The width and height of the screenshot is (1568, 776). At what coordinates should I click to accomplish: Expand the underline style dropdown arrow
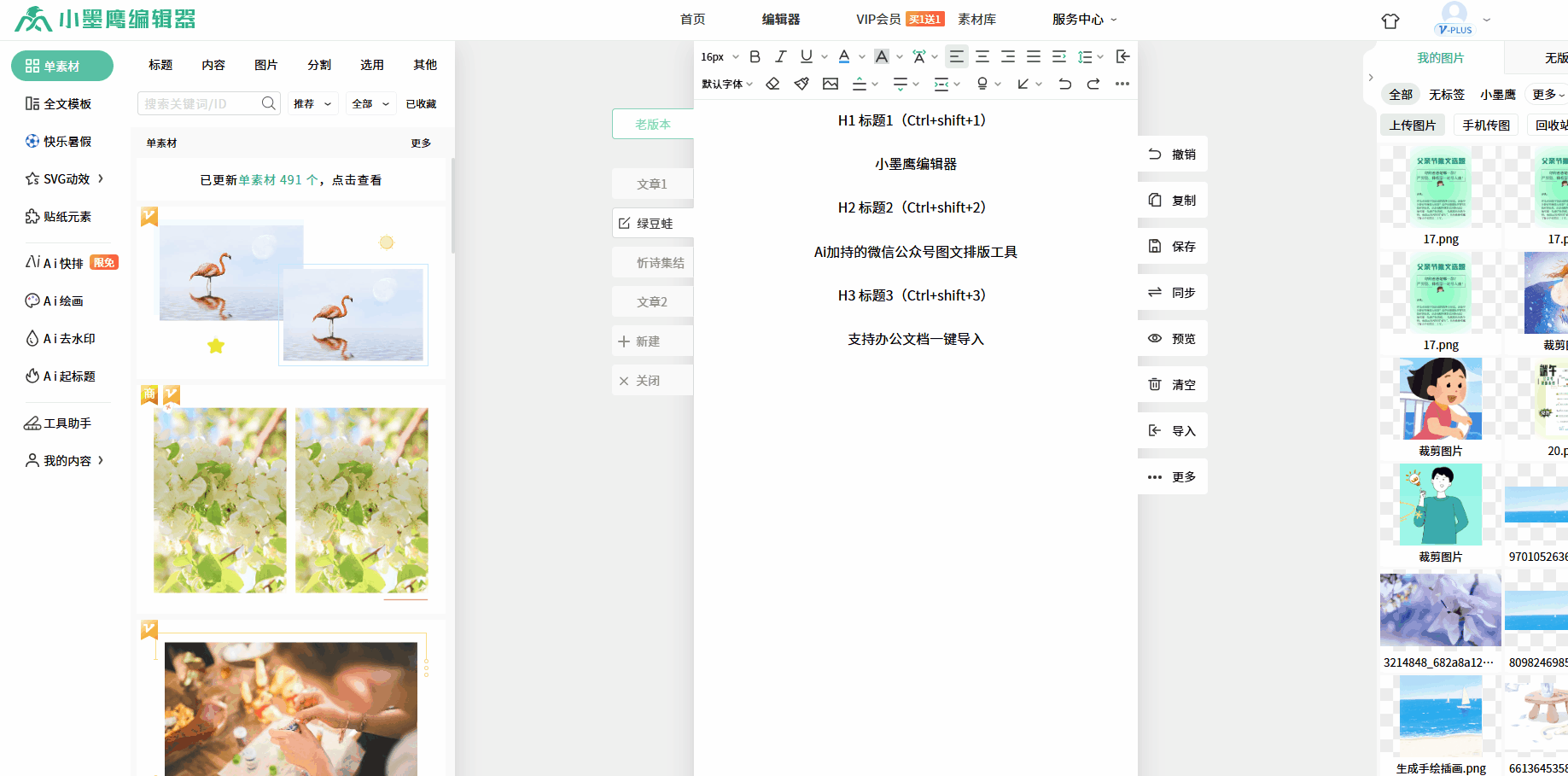tap(825, 56)
